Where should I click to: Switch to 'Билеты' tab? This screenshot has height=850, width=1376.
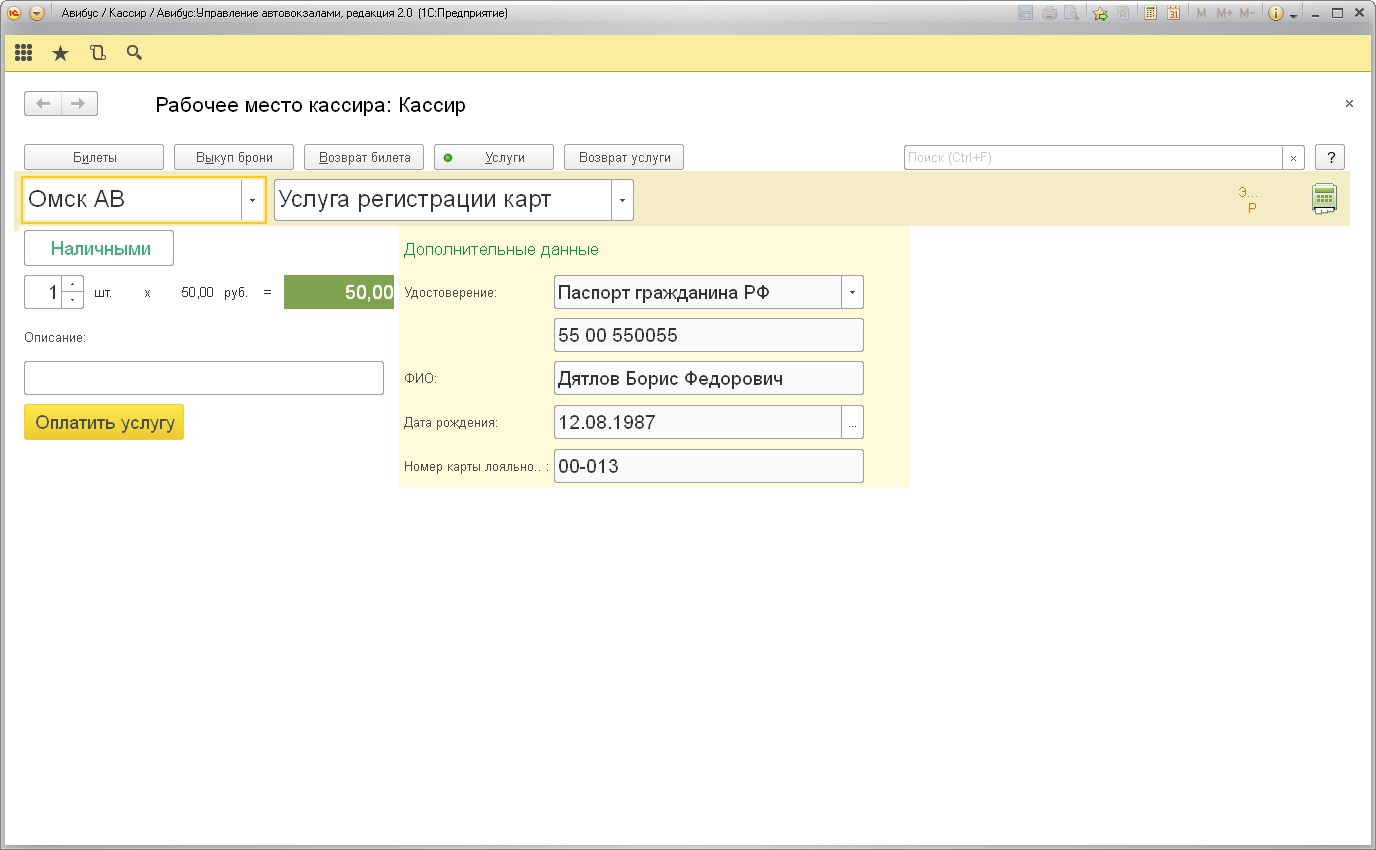pos(94,157)
